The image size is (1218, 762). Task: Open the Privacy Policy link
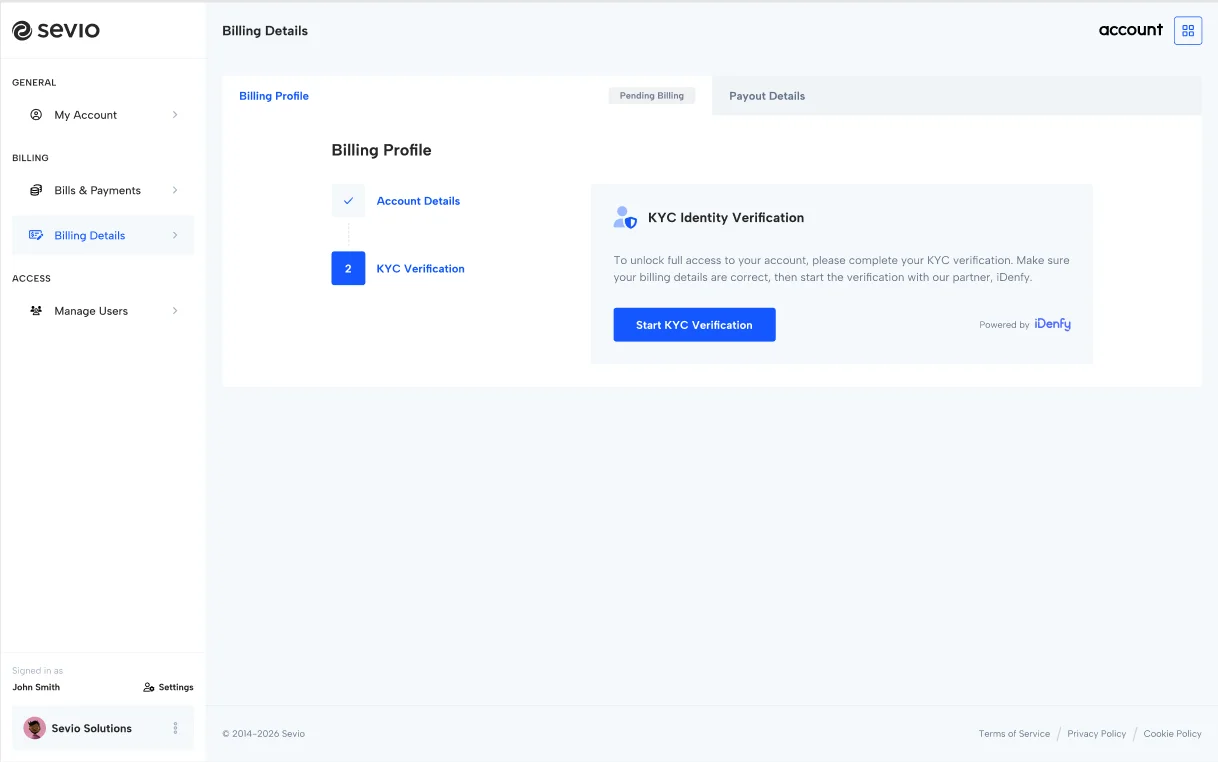tap(1096, 734)
